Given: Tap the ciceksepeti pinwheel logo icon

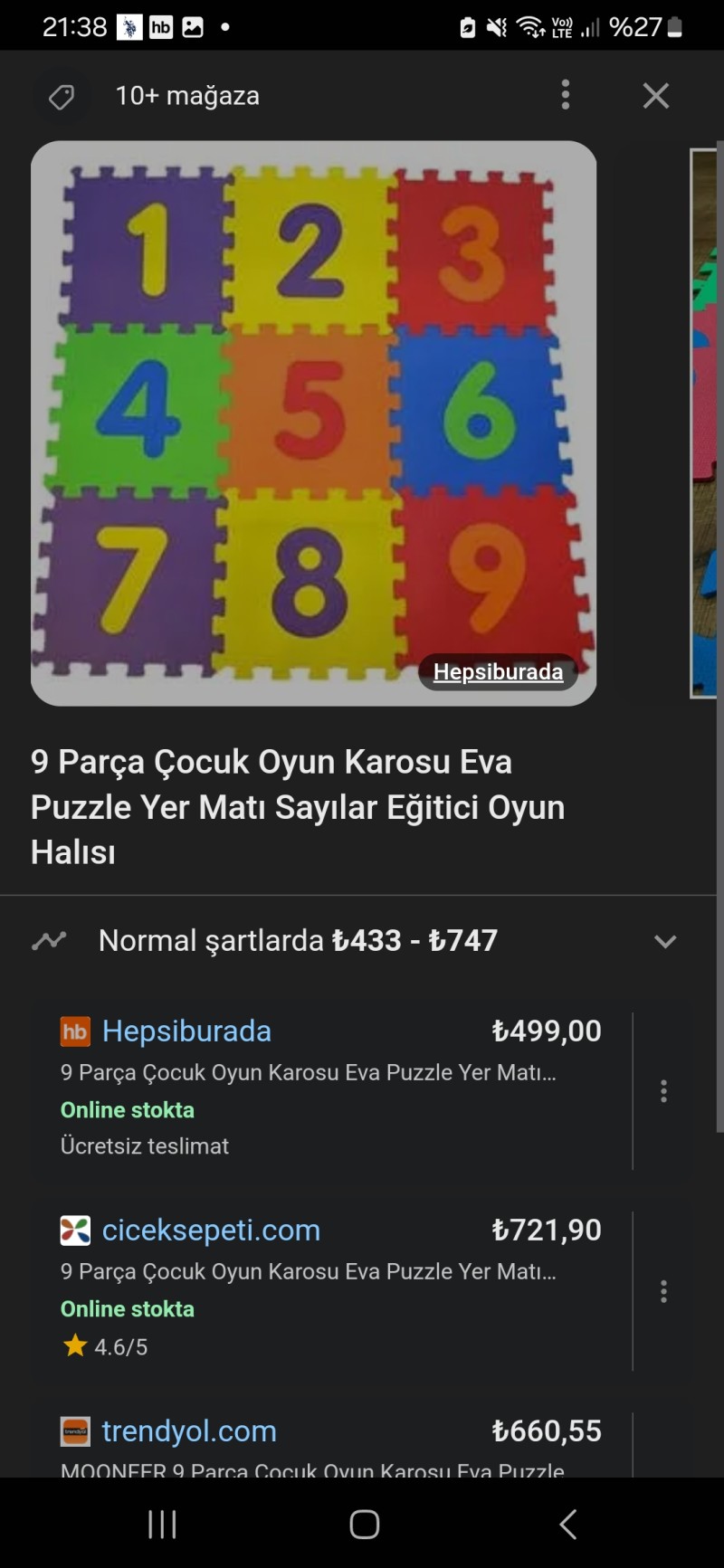Looking at the screenshot, I should point(75,1231).
